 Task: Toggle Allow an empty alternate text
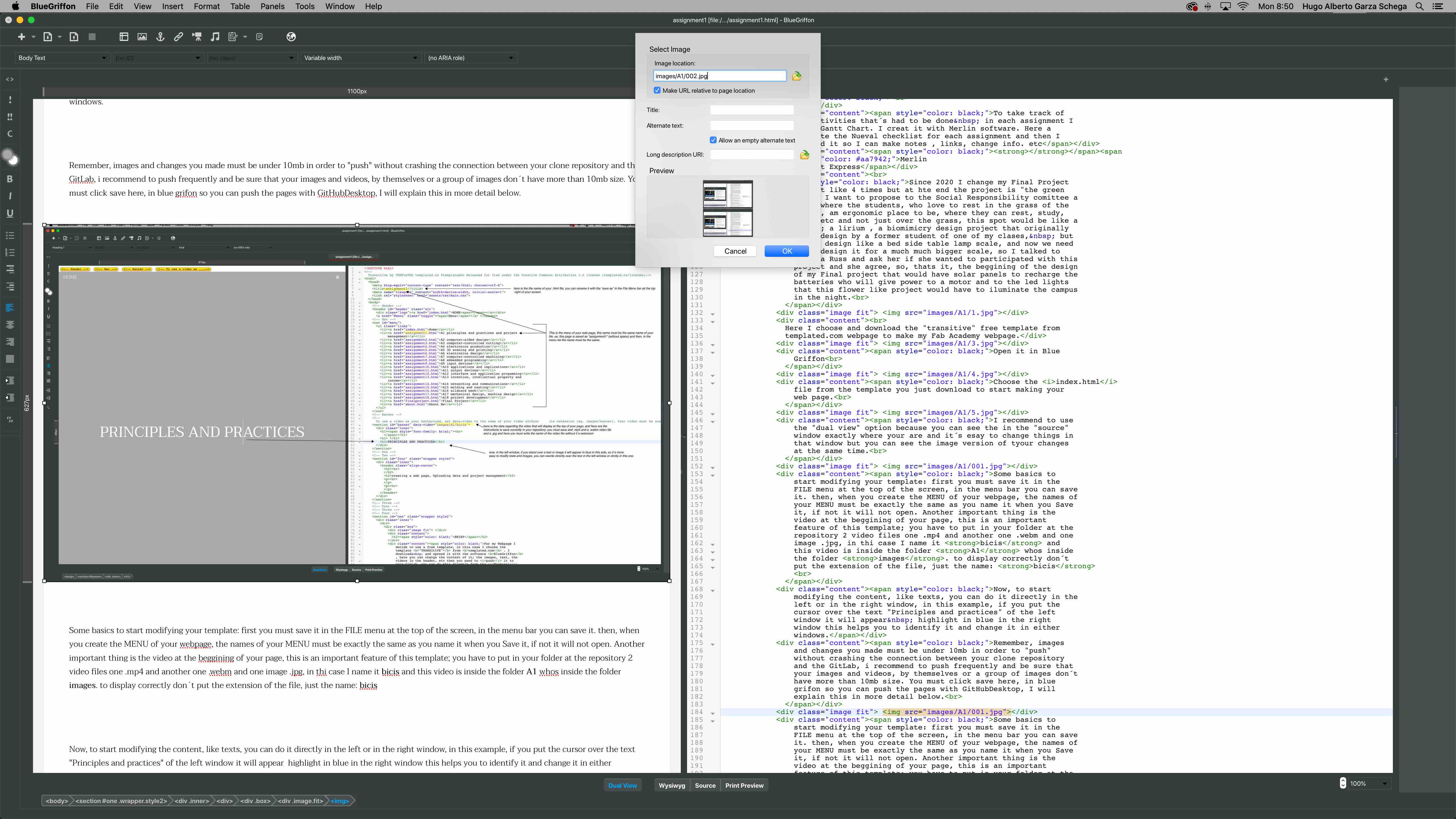tap(713, 140)
